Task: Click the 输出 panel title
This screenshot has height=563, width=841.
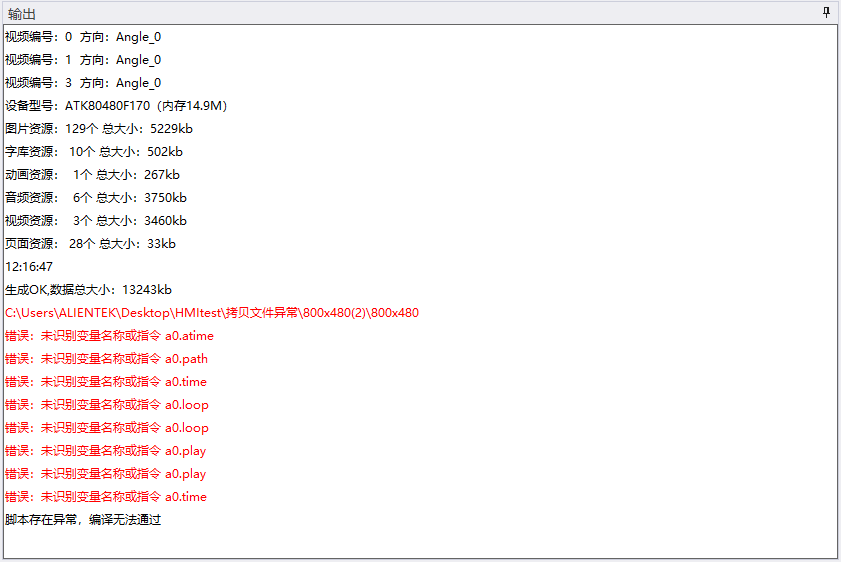Action: click(x=21, y=14)
